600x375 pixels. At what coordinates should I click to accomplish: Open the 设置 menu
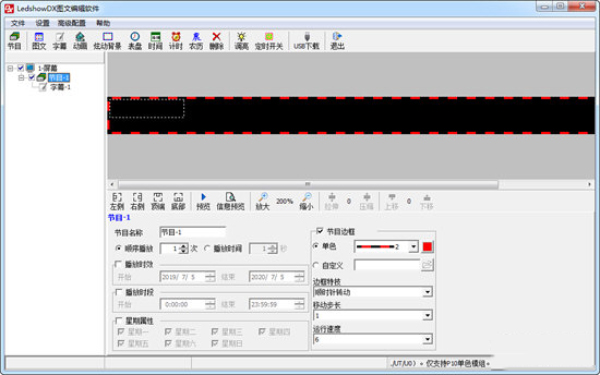click(x=42, y=23)
